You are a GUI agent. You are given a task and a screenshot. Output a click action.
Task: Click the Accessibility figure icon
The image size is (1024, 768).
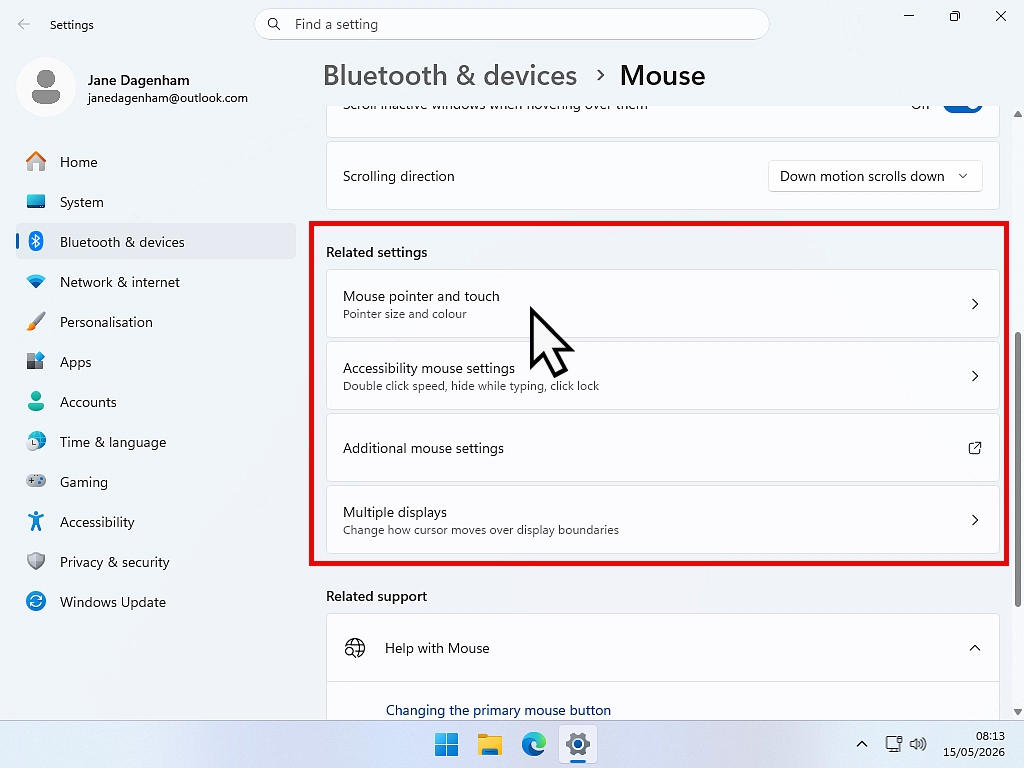(x=36, y=521)
